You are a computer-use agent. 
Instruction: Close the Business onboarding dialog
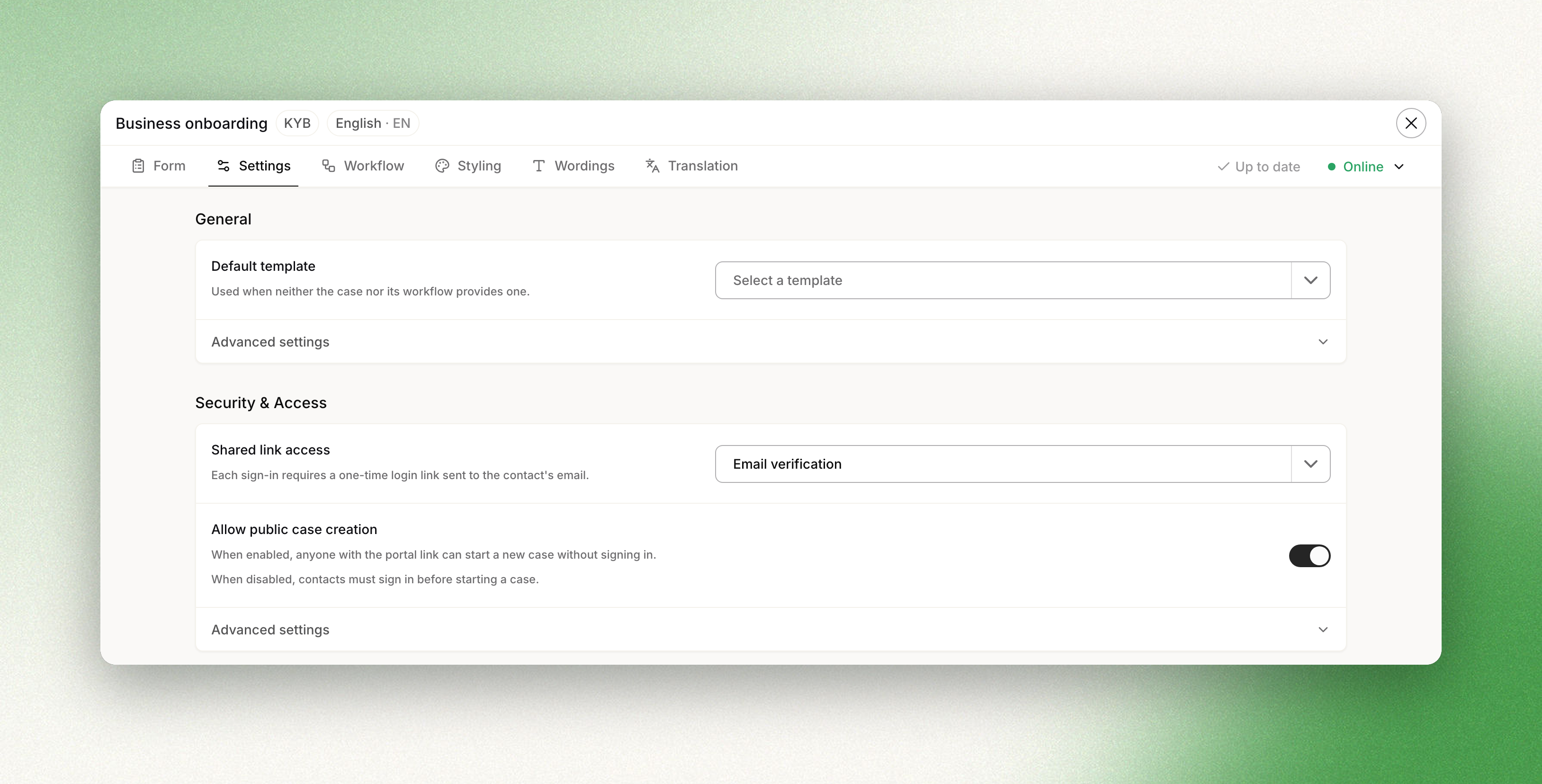(x=1411, y=123)
